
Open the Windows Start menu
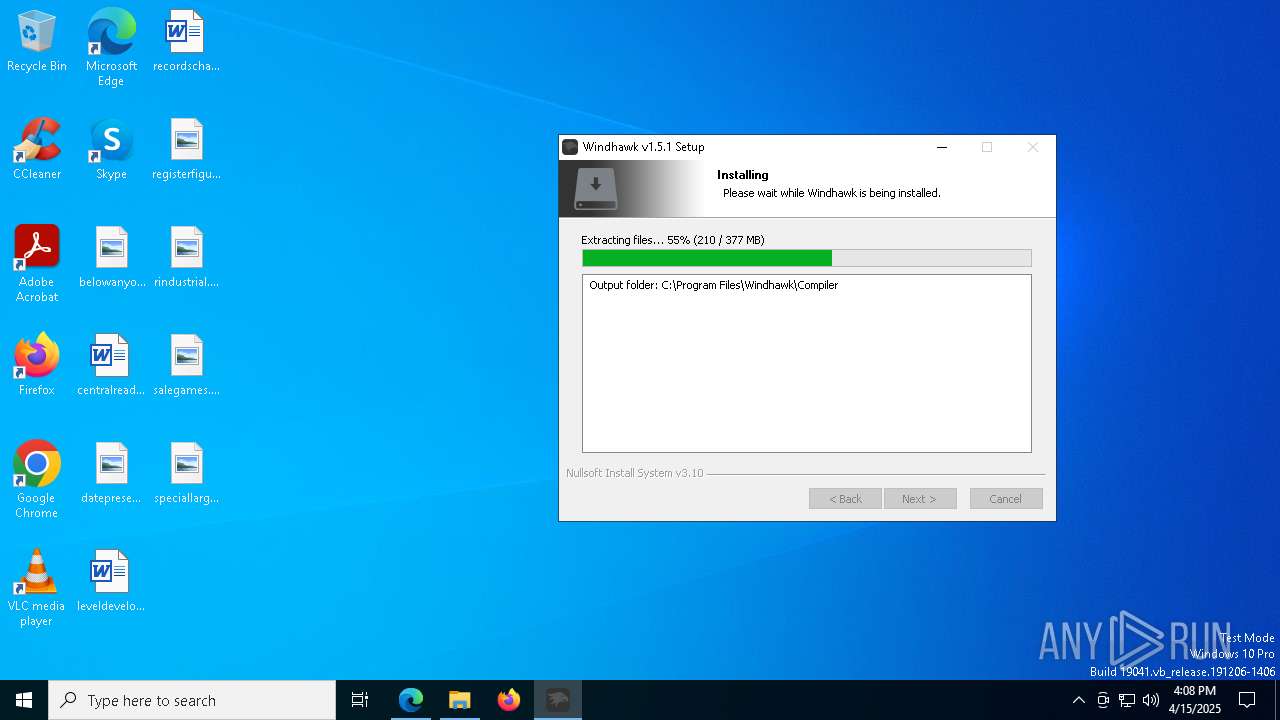tap(24, 700)
